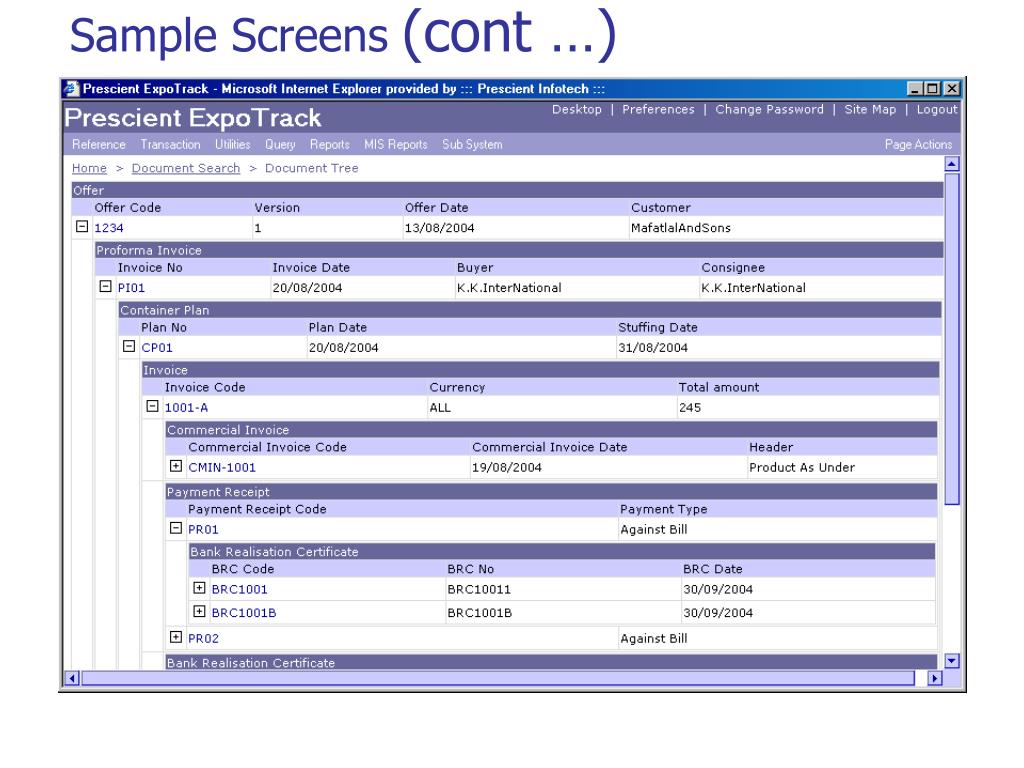The height and width of the screenshot is (768, 1024).
Task: Click the Prescient ExpoTrack header logo text
Action: click(x=193, y=118)
